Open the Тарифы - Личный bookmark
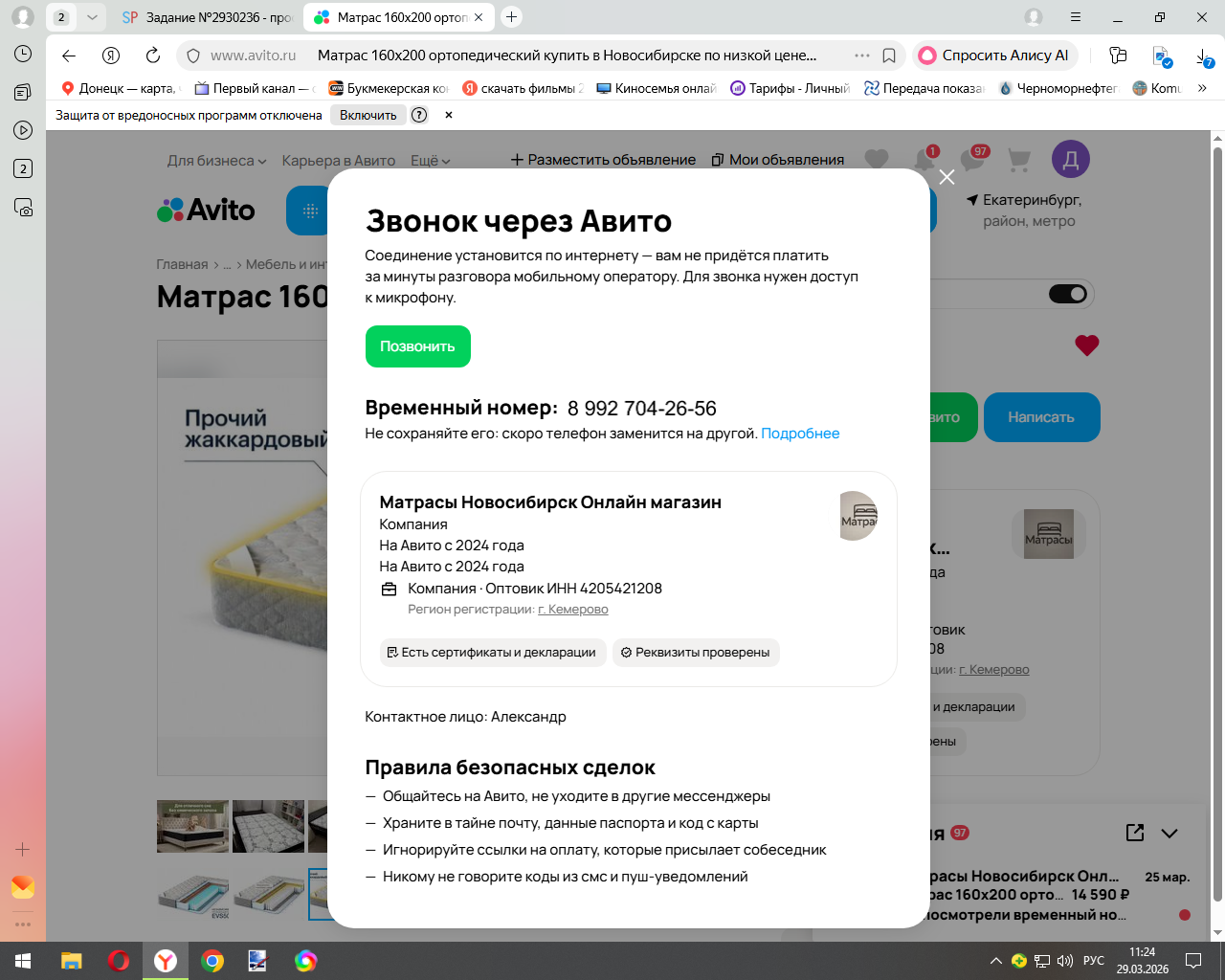The width and height of the screenshot is (1225, 980). pyautogui.click(x=791, y=88)
